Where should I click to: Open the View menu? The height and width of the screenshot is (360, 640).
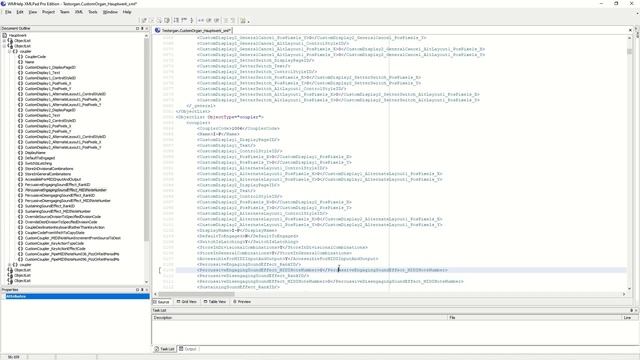click(x=33, y=12)
